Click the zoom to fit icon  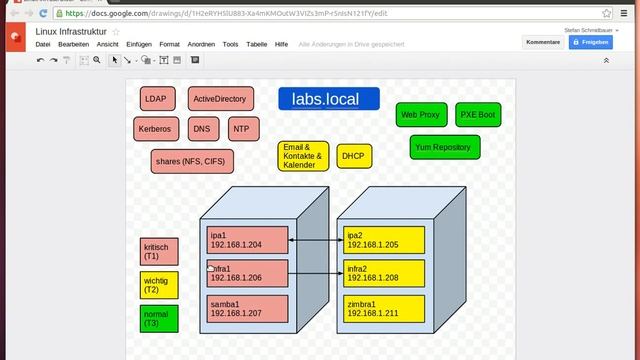84,60
